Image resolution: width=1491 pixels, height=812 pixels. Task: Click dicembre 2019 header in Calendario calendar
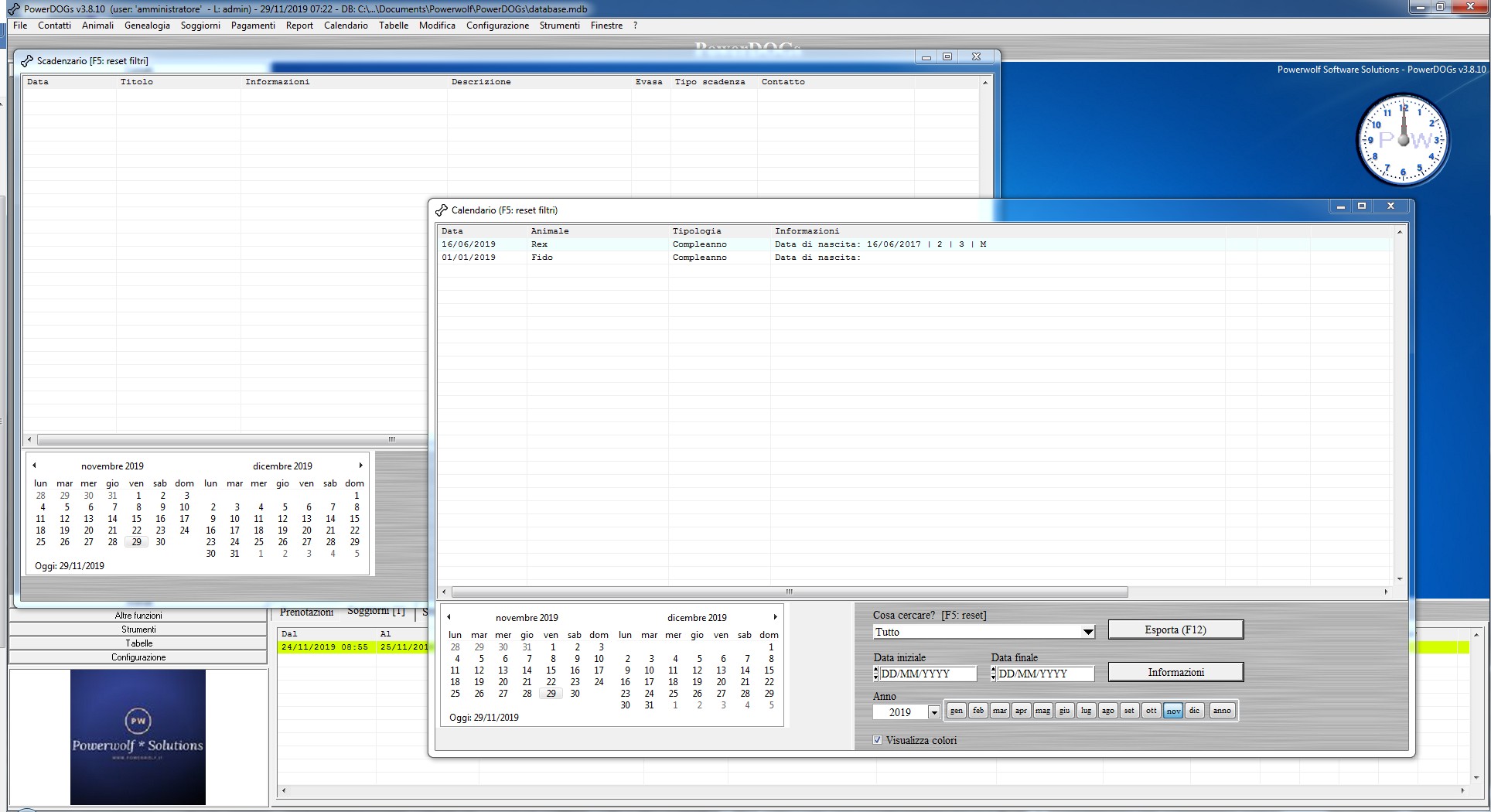point(697,617)
